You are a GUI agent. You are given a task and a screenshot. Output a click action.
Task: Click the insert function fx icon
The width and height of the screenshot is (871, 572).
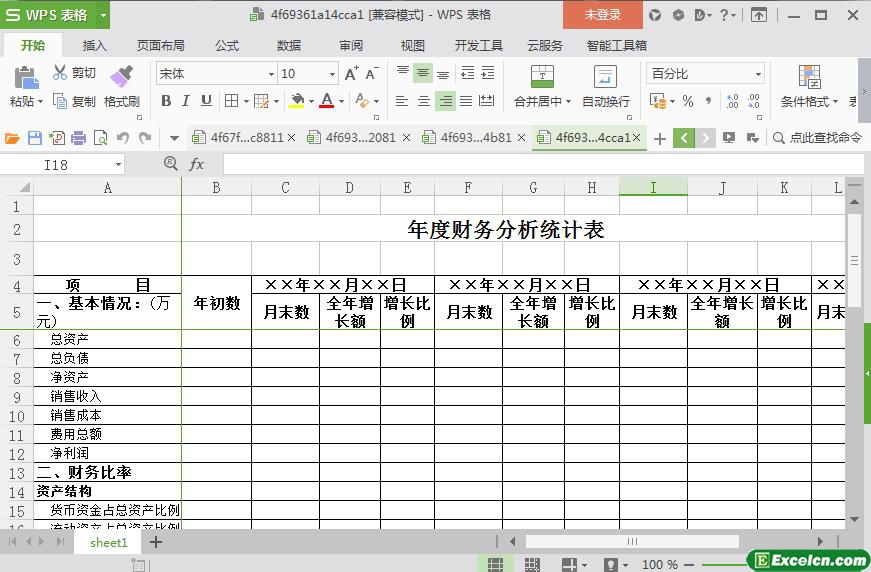tap(197, 164)
